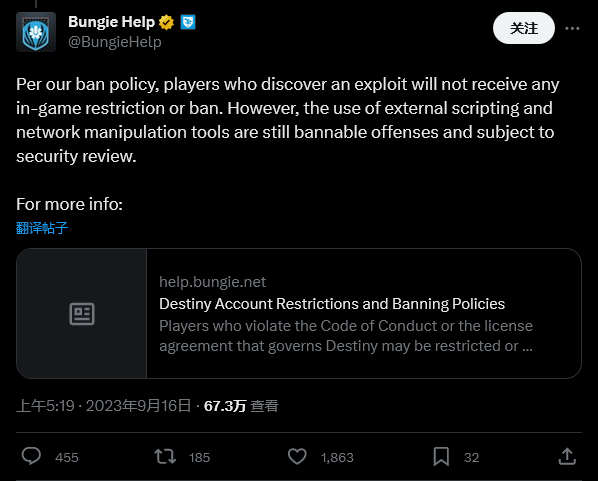Screen dimensions: 598x481
Task: Click the 455 replies count
Action: coord(67,457)
